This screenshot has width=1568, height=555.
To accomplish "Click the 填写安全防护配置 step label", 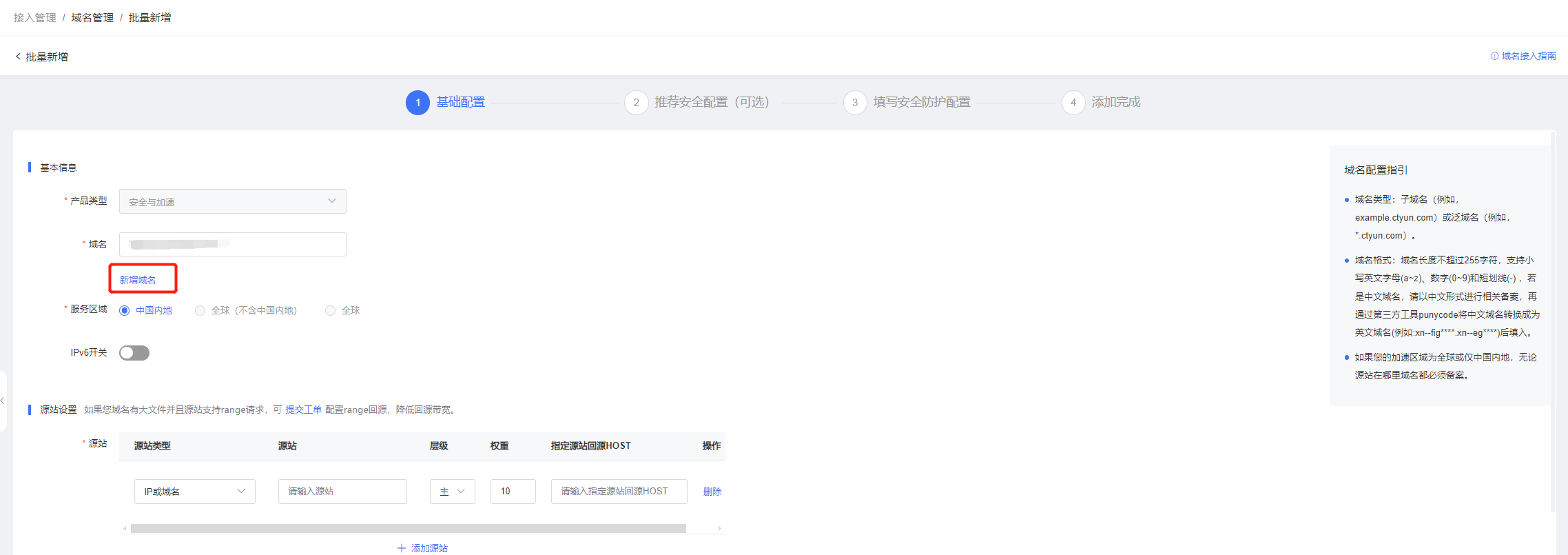I will tap(922, 102).
